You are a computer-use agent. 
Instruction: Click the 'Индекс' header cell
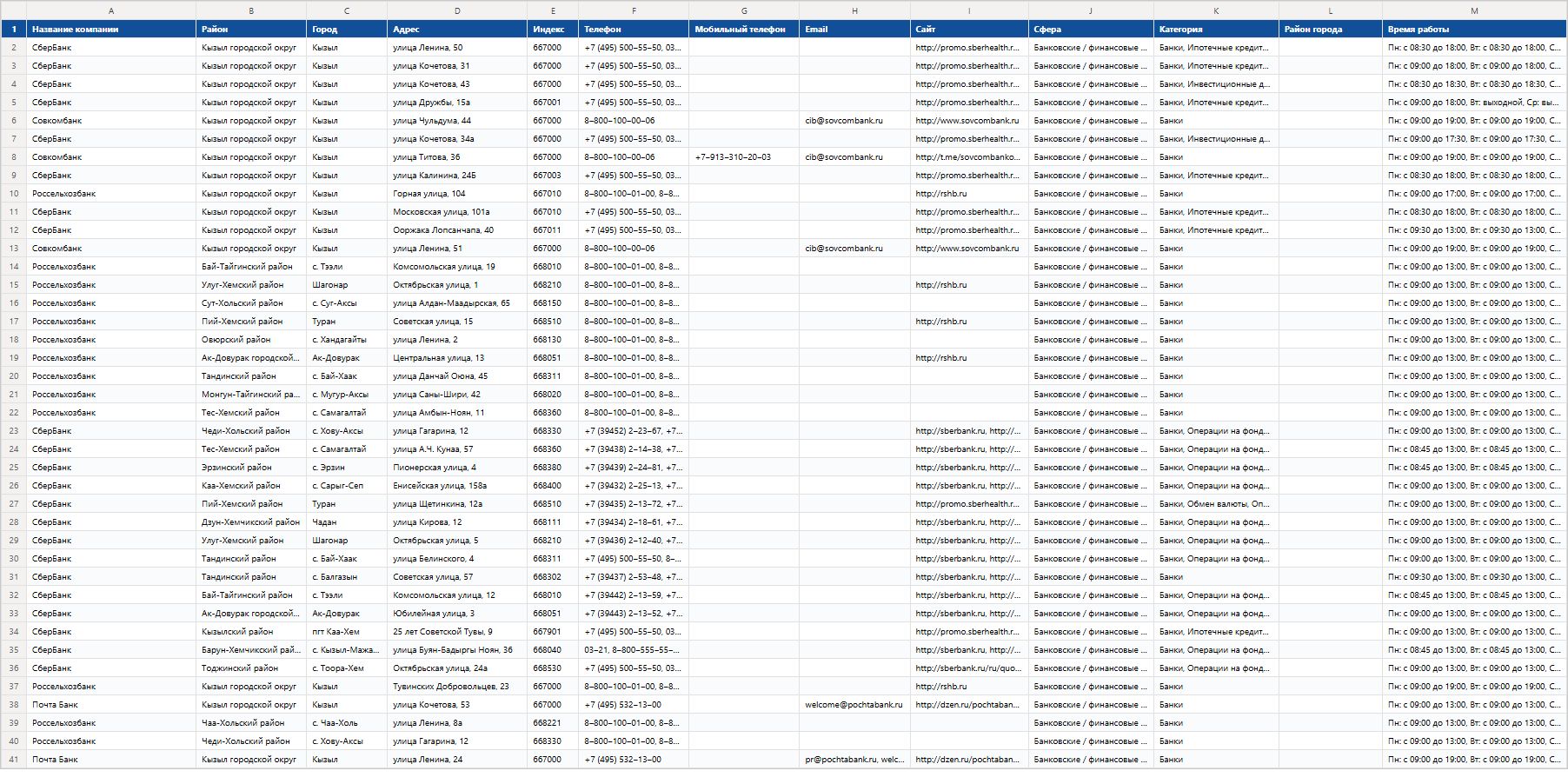click(x=553, y=30)
